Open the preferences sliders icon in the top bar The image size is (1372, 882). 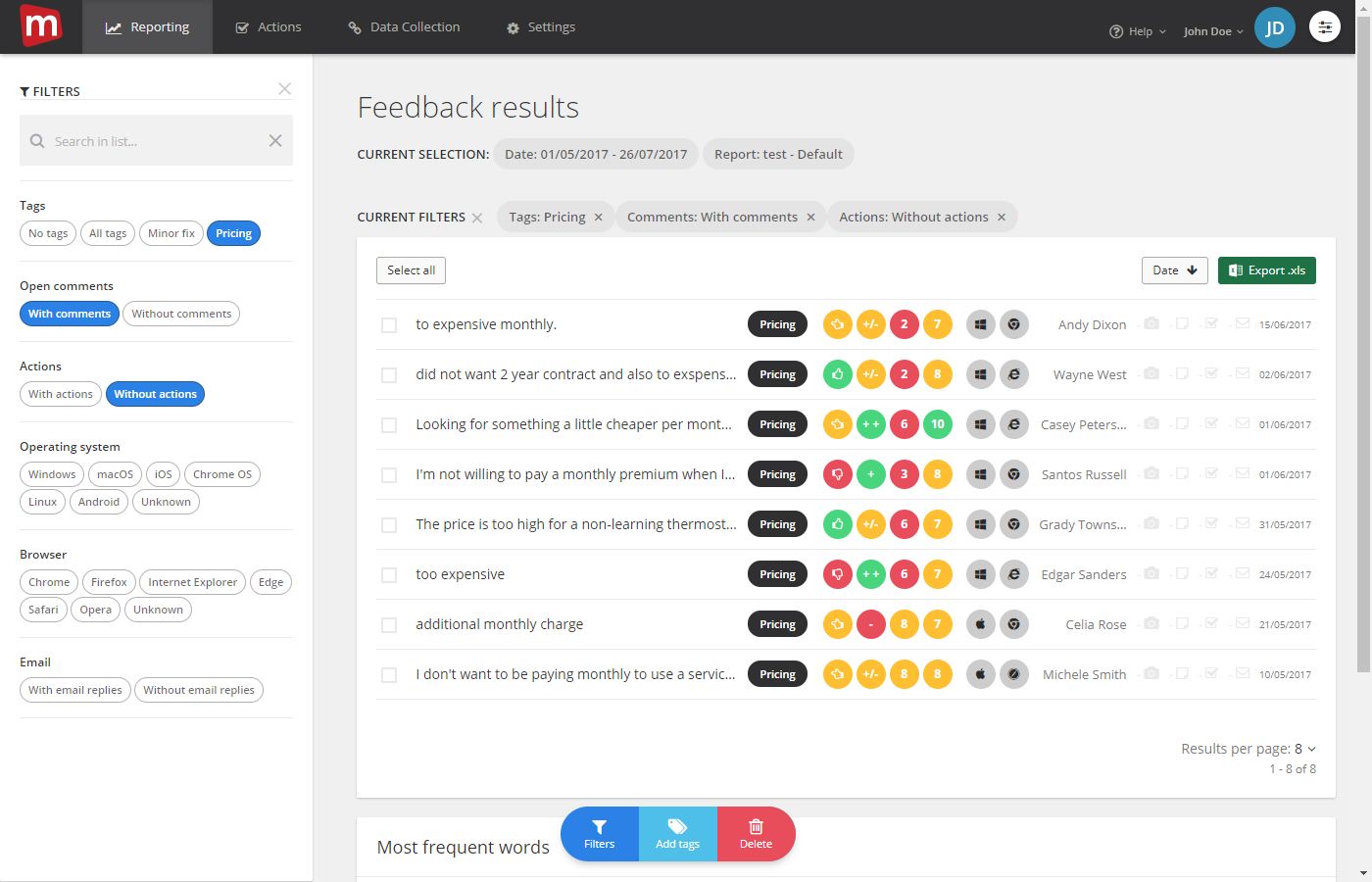[x=1325, y=26]
